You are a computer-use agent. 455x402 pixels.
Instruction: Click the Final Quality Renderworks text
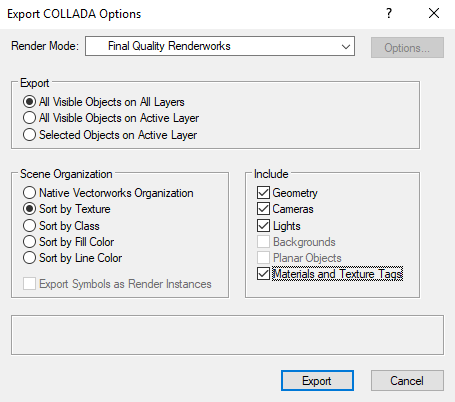[x=169, y=46]
